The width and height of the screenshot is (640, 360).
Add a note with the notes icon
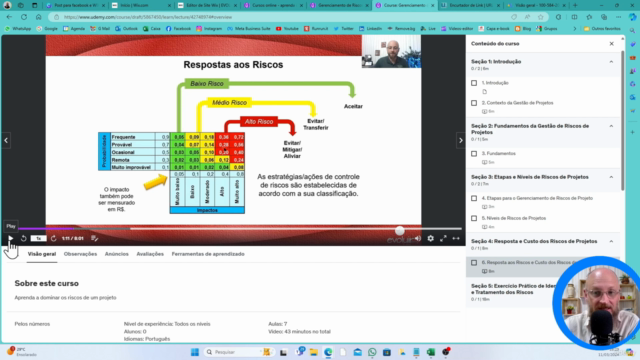[x=94, y=238]
